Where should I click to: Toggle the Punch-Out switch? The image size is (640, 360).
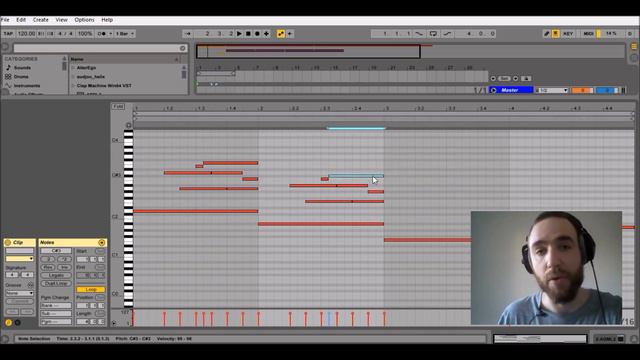tap(447, 34)
